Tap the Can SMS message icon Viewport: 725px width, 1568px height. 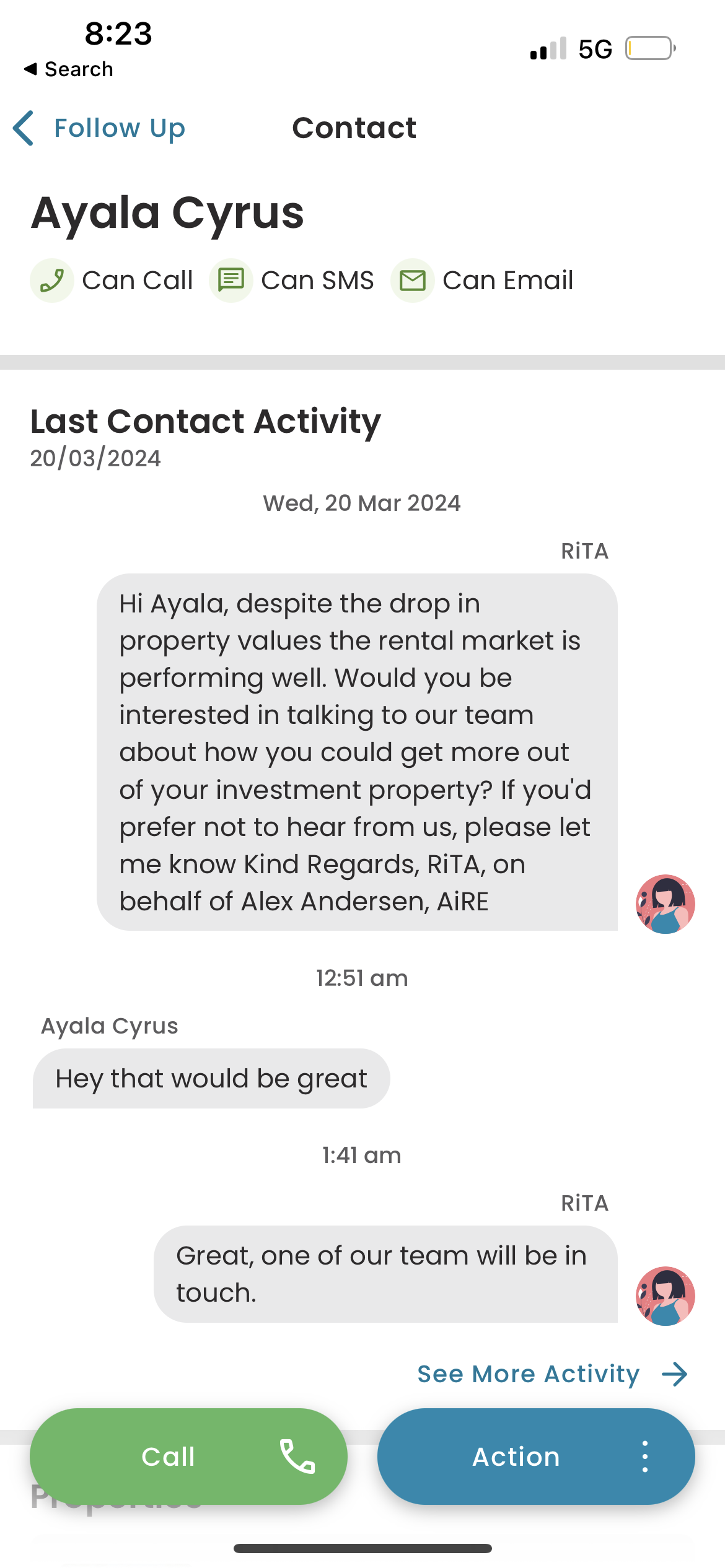(231, 281)
